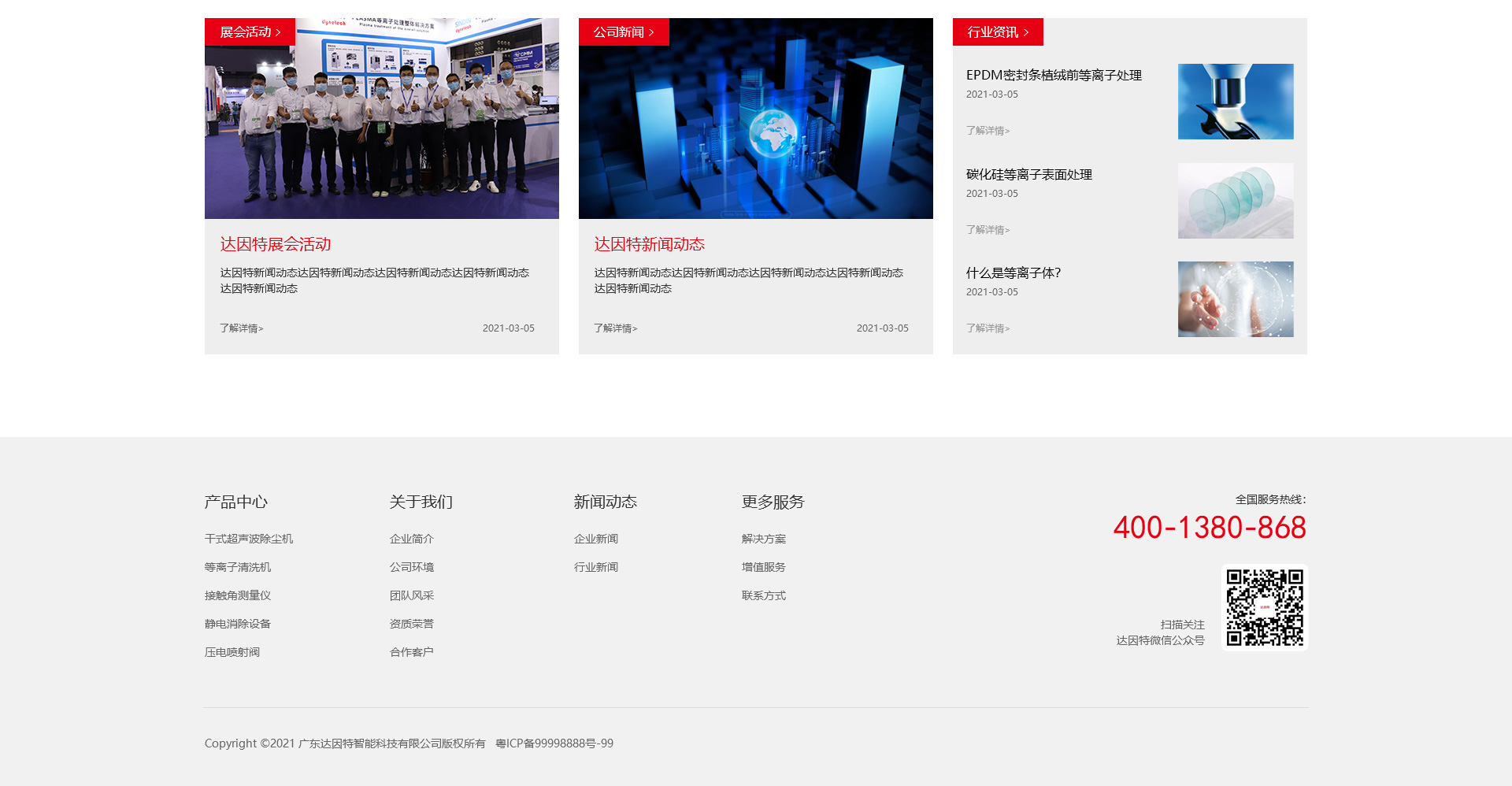Open the 公司新闻 red category tag

pyautogui.click(x=624, y=32)
